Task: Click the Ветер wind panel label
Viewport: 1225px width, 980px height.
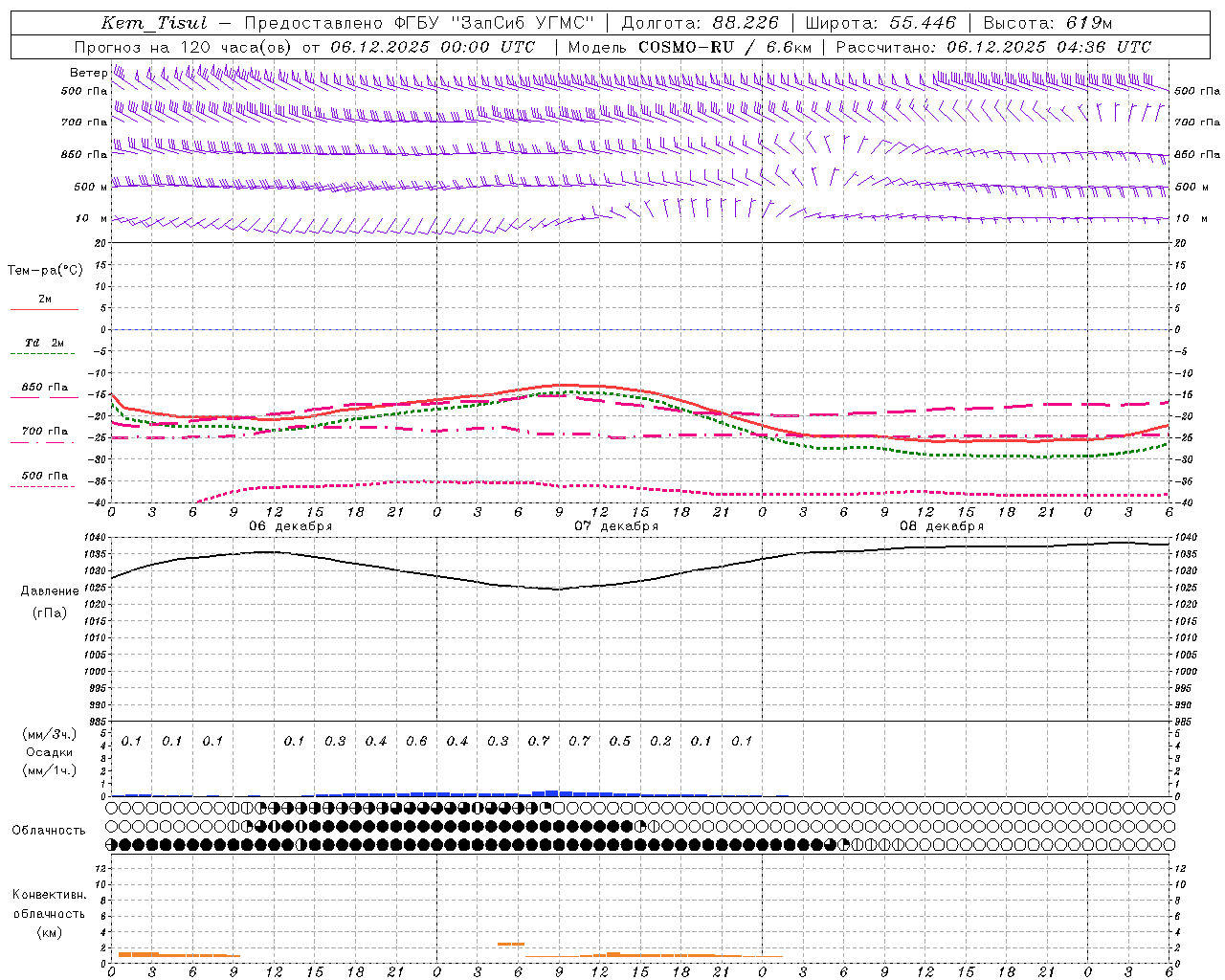Action: tap(88, 73)
